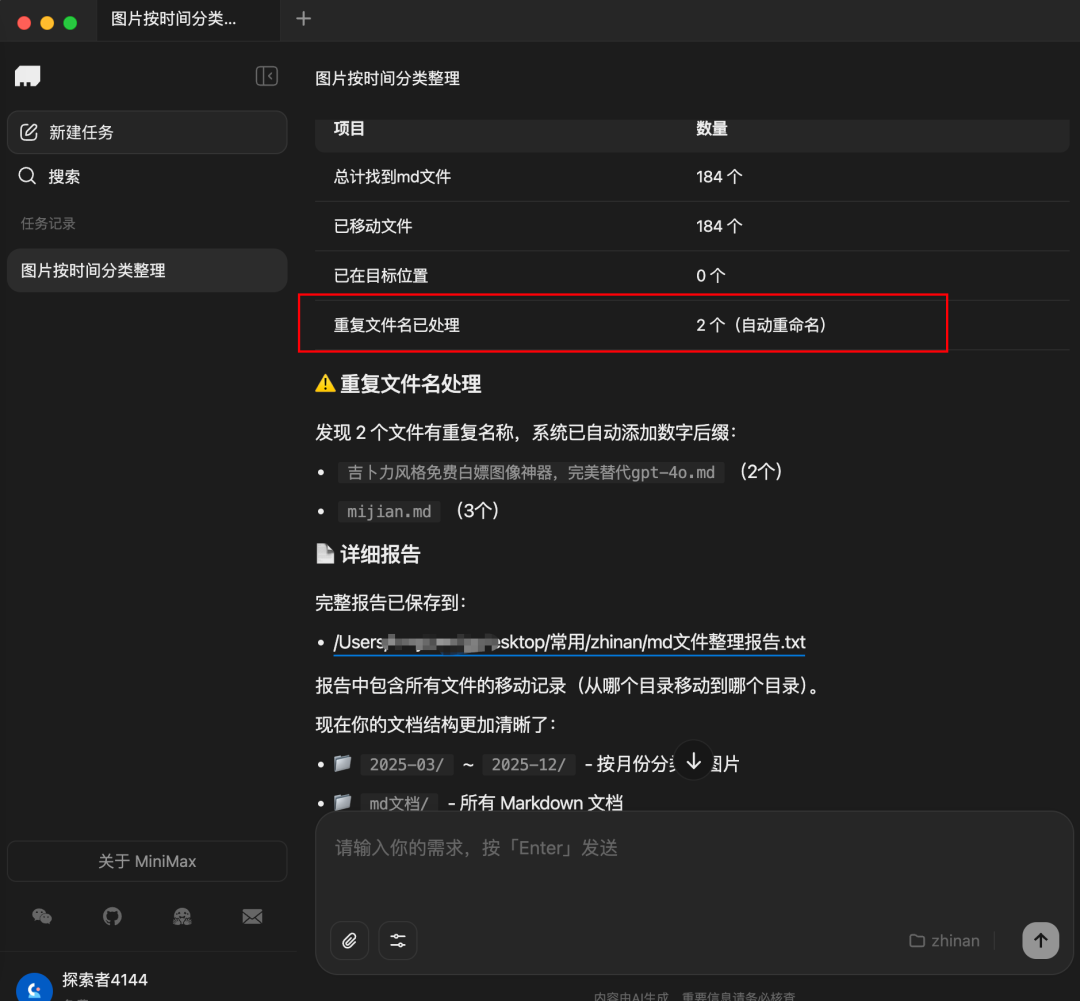Attach a file using the paperclip icon
Screen dimensions: 1080x1001
(x=349, y=941)
